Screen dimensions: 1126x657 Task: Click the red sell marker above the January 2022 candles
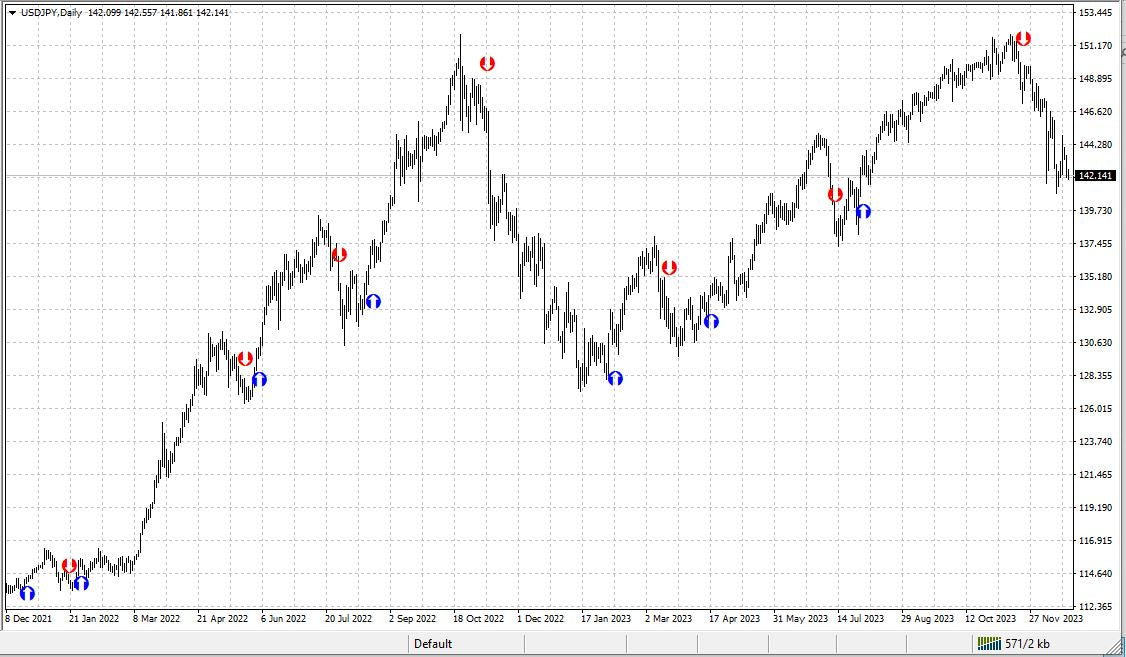pos(69,565)
